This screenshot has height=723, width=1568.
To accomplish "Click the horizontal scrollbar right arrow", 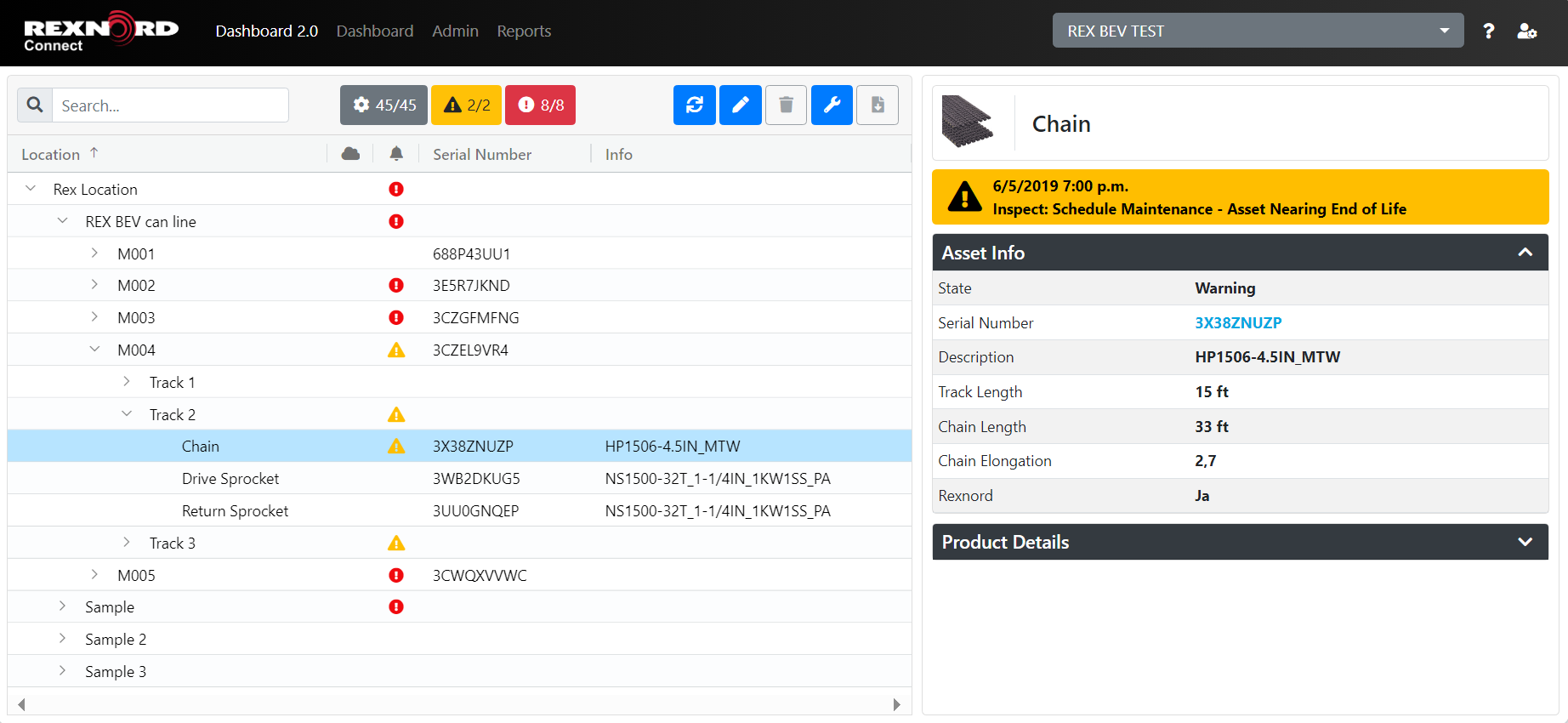I will tap(896, 704).
